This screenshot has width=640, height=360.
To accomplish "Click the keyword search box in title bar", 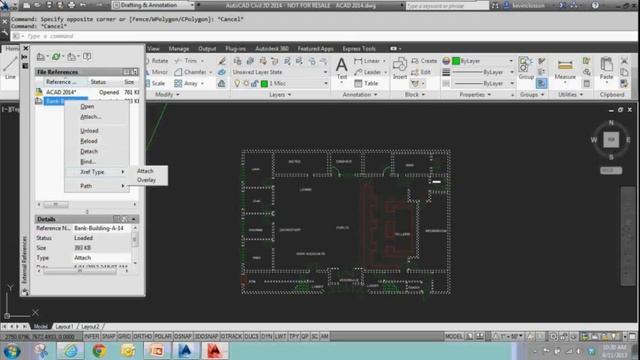I will (x=447, y=6).
